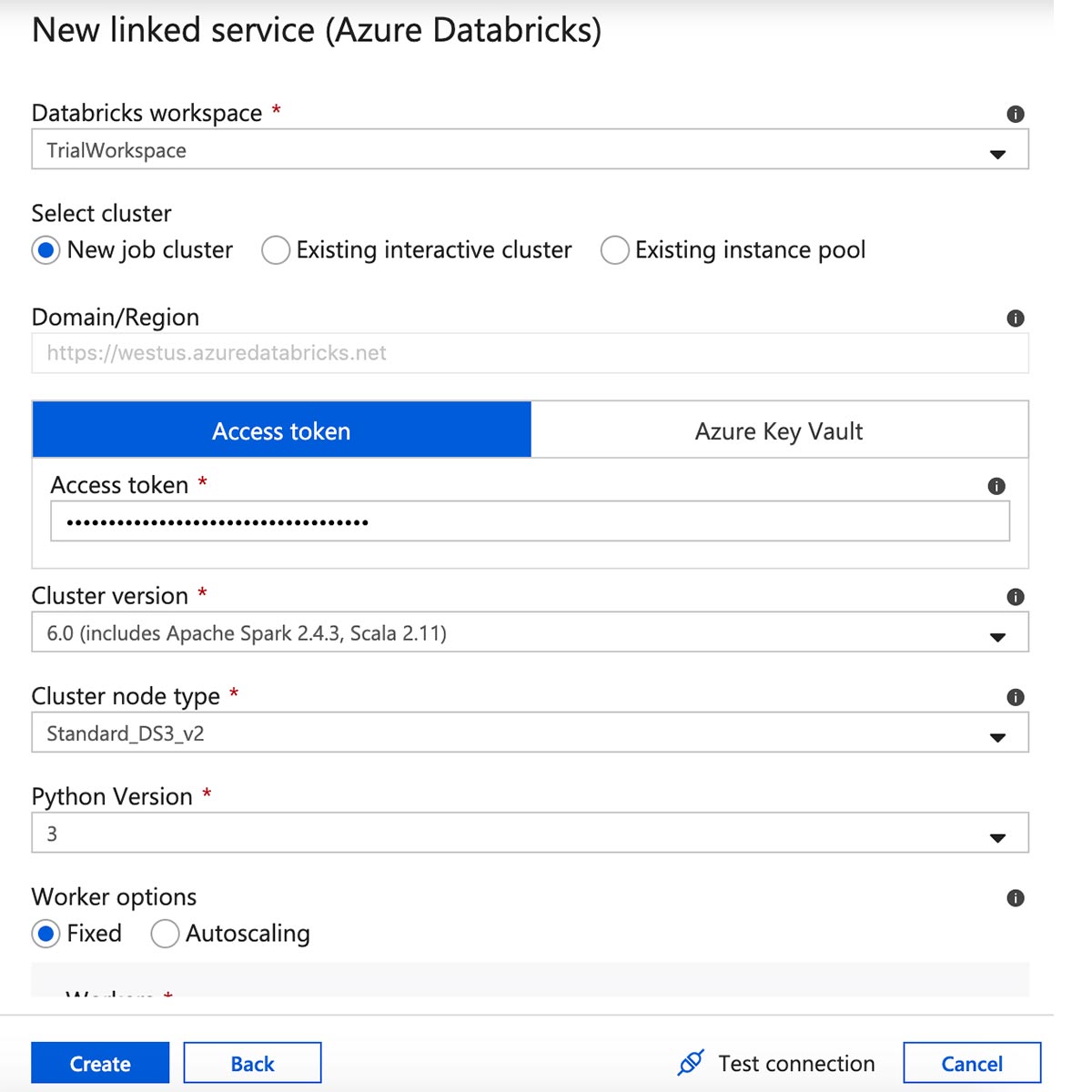The height and width of the screenshot is (1092, 1092).
Task: Select Existing instance pool radio button
Action: click(x=614, y=250)
